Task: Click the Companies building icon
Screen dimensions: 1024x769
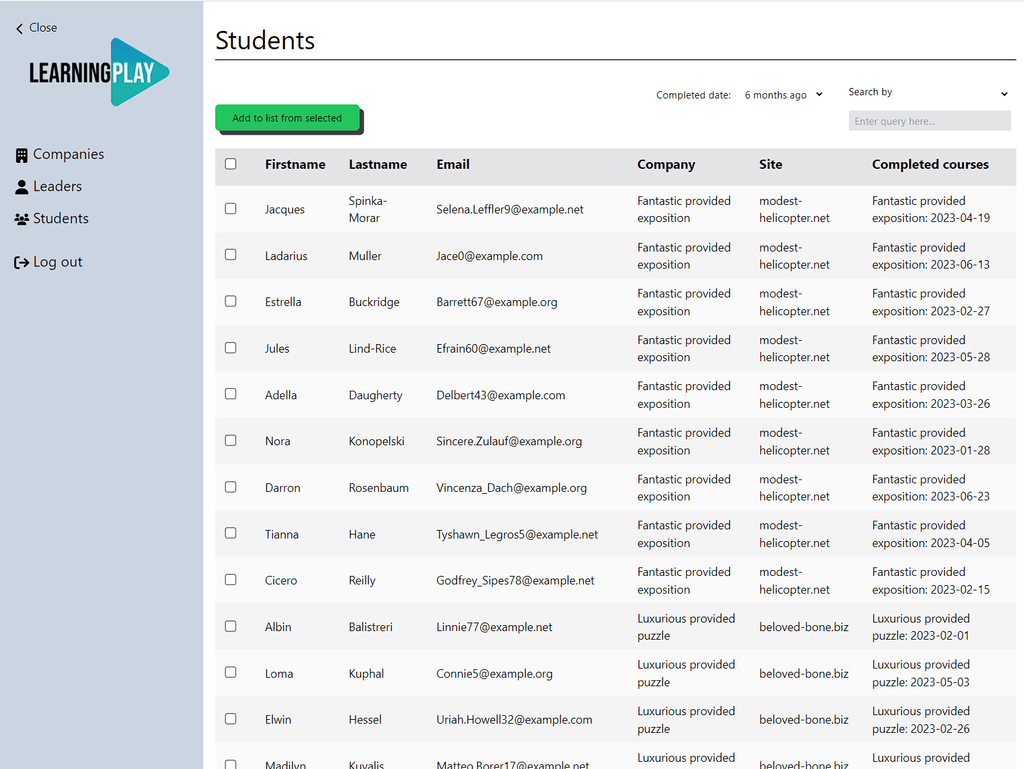Action: (x=22, y=155)
